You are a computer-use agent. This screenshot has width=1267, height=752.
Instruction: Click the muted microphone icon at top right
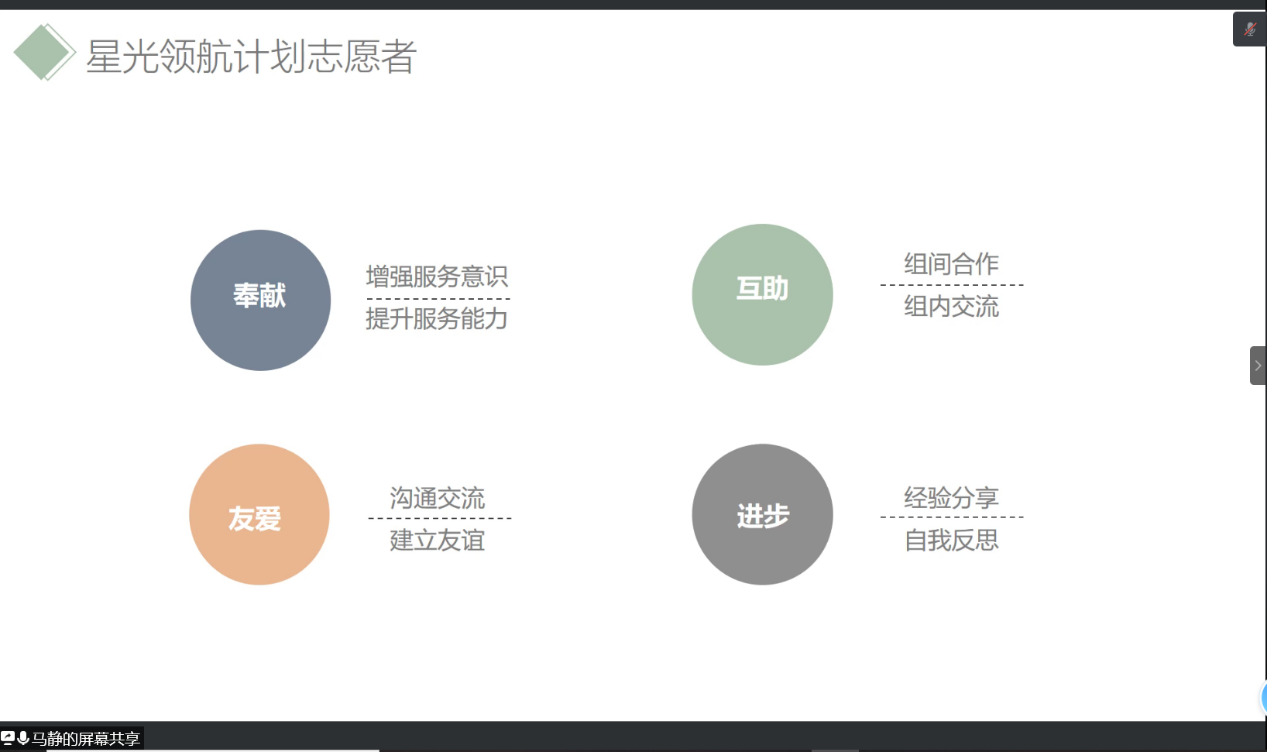tap(1249, 29)
